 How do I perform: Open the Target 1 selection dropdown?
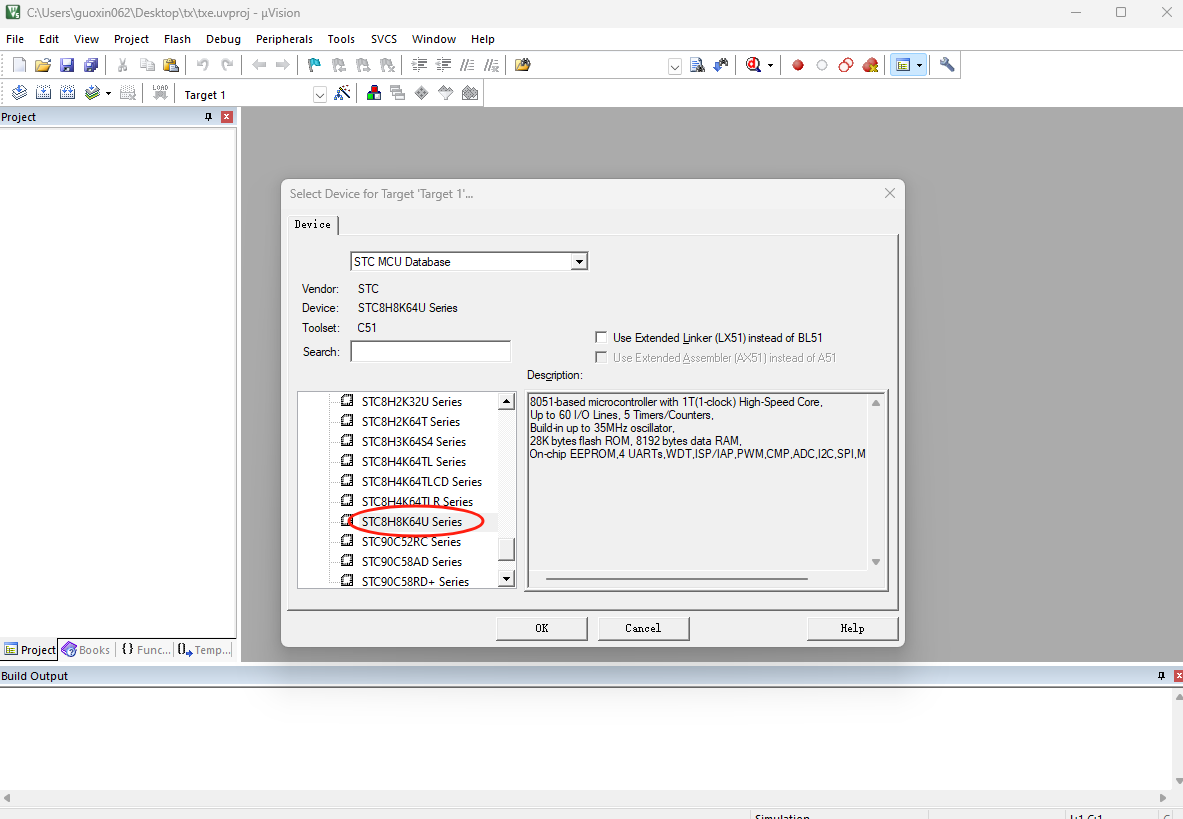click(x=320, y=95)
